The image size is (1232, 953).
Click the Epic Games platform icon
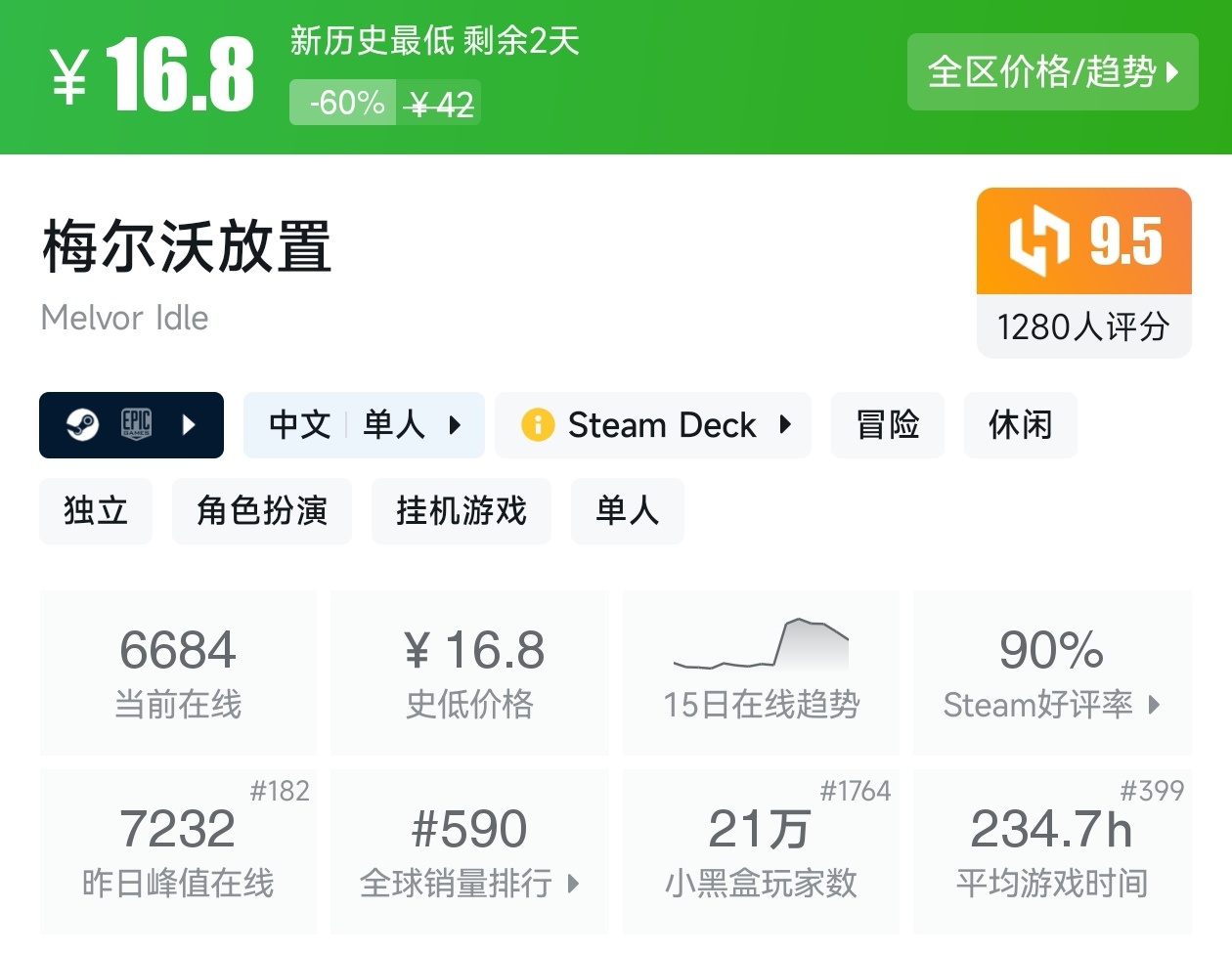(137, 424)
